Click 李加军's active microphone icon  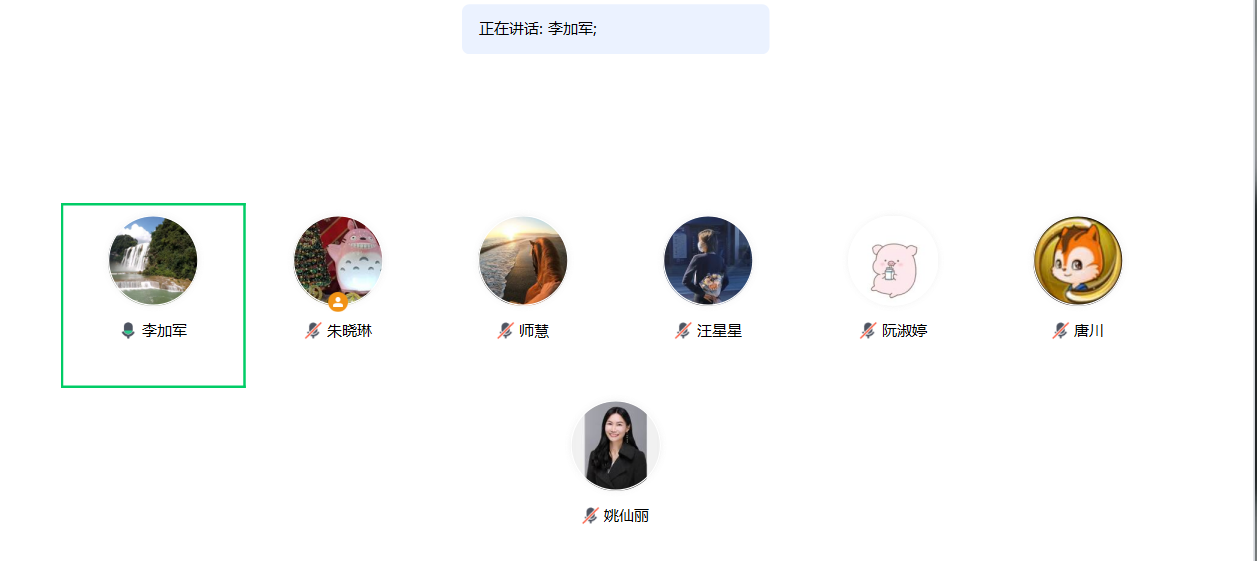[x=128, y=331]
